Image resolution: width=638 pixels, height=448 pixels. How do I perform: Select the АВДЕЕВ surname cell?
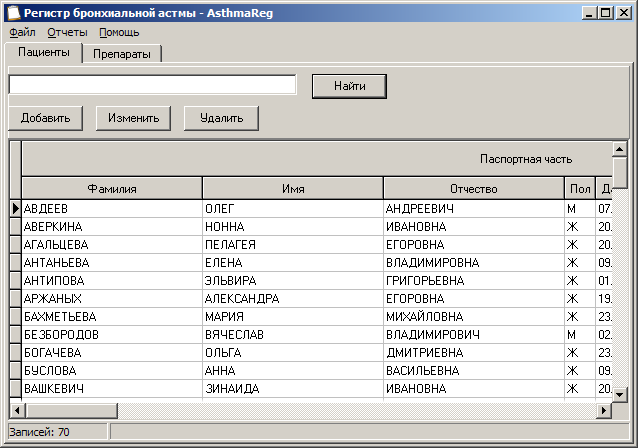[112, 208]
